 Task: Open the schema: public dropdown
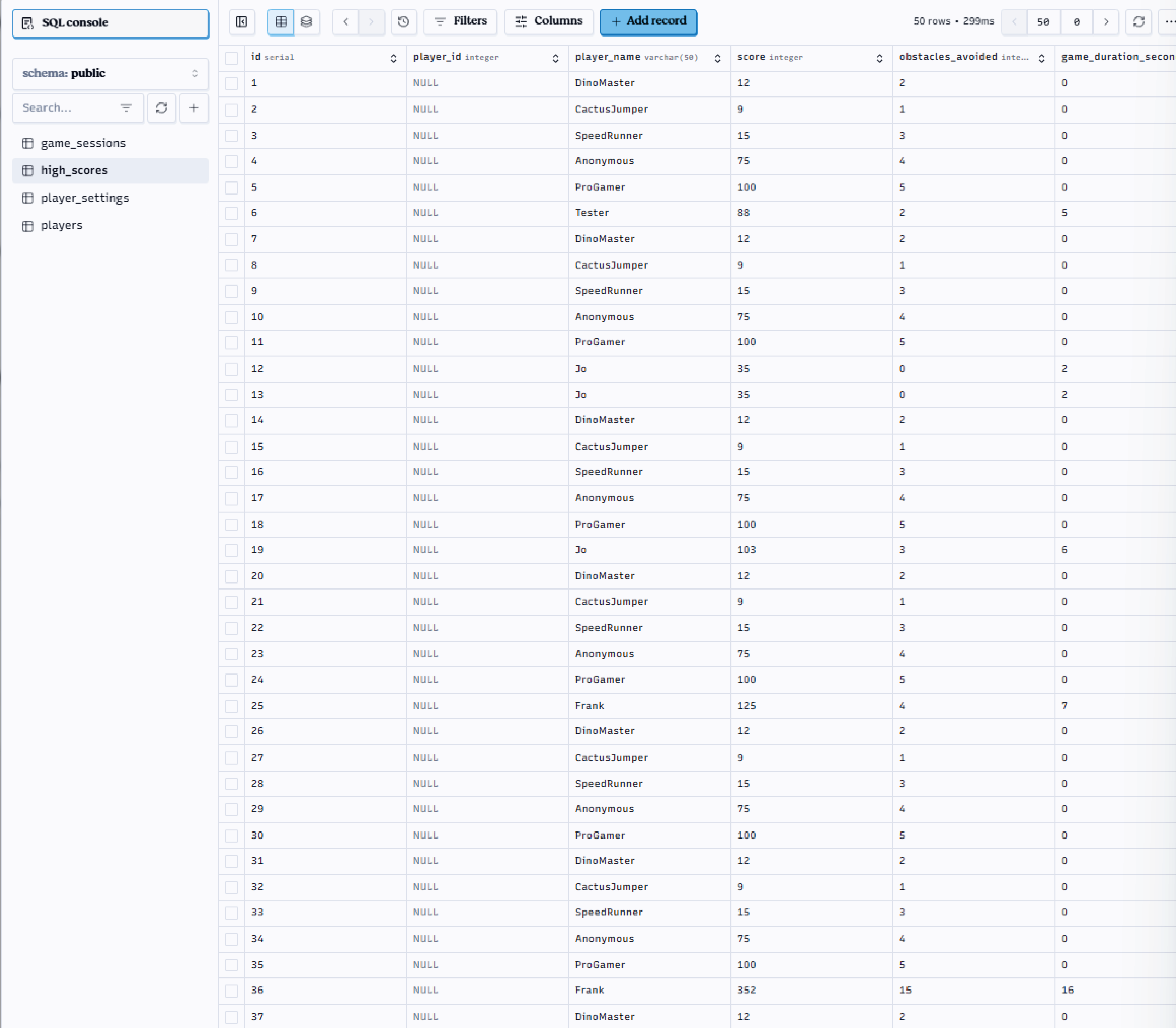coord(110,73)
